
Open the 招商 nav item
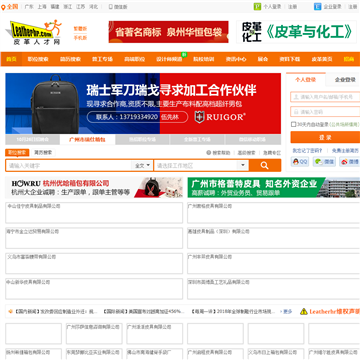pos(349,59)
